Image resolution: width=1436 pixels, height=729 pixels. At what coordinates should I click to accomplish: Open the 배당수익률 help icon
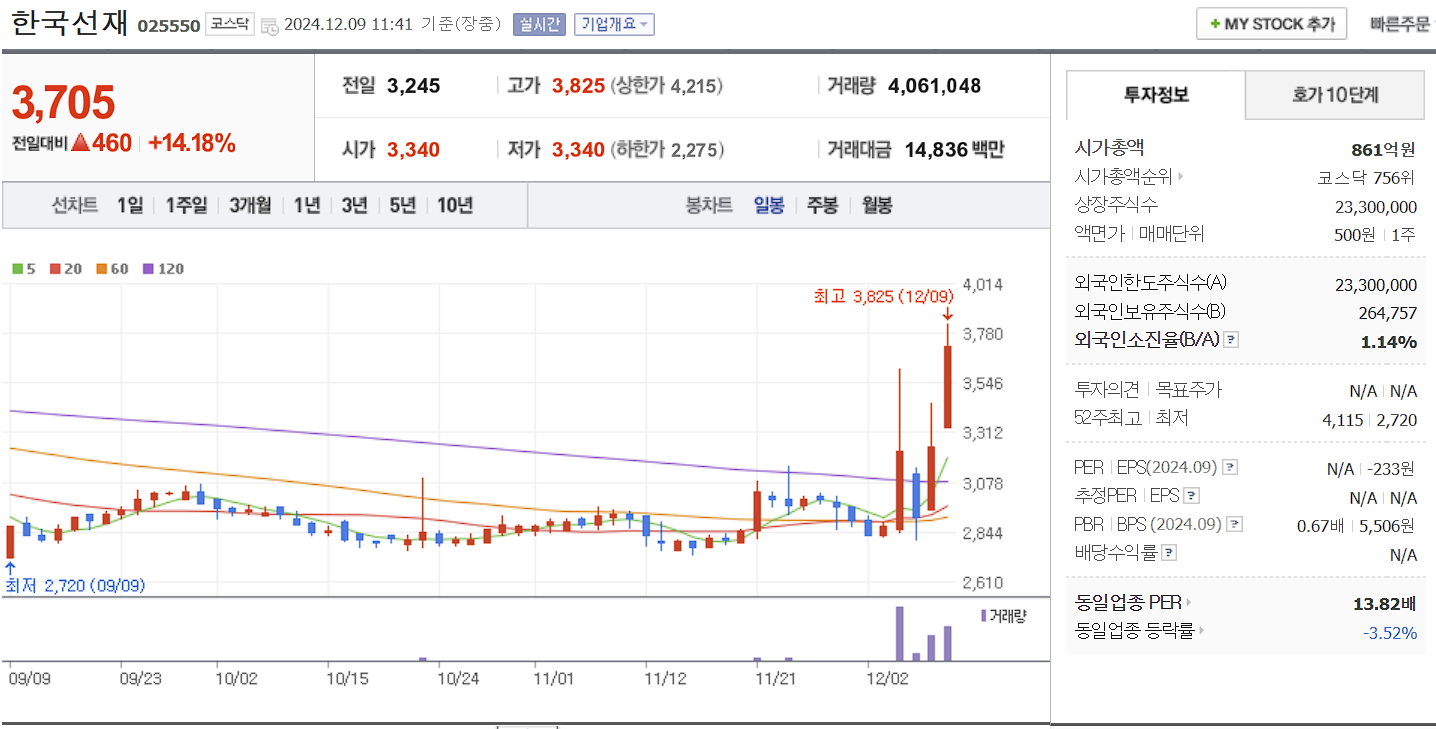point(1169,550)
